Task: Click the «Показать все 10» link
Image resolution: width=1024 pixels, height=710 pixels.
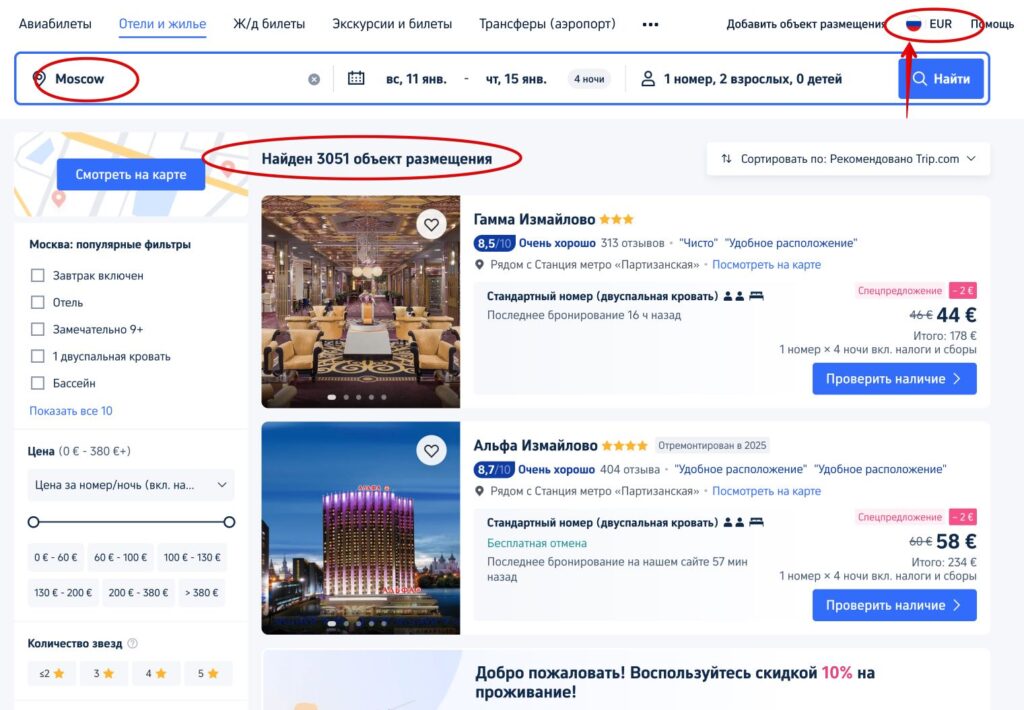Action: click(70, 411)
